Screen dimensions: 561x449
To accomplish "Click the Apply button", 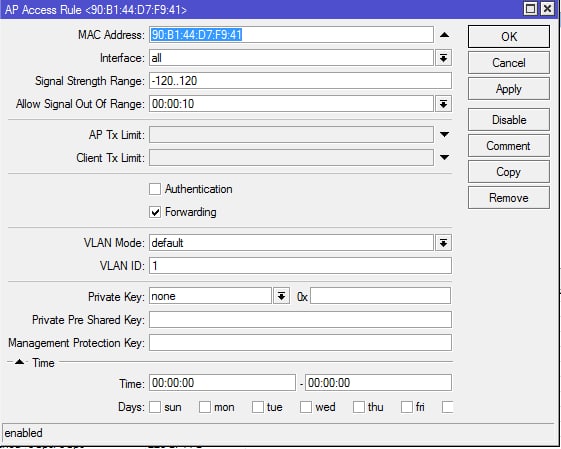I will [x=509, y=89].
